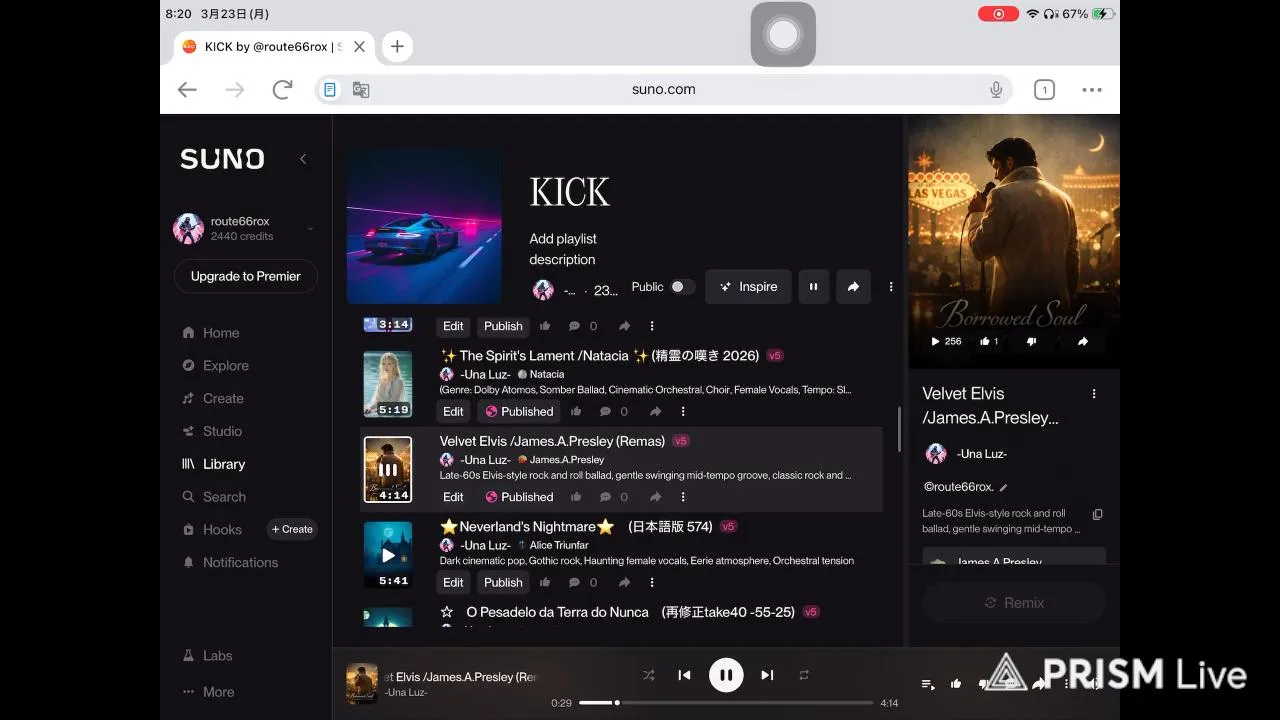Edit The Spirit's Lament track
Image resolution: width=1280 pixels, height=720 pixels.
tap(453, 411)
